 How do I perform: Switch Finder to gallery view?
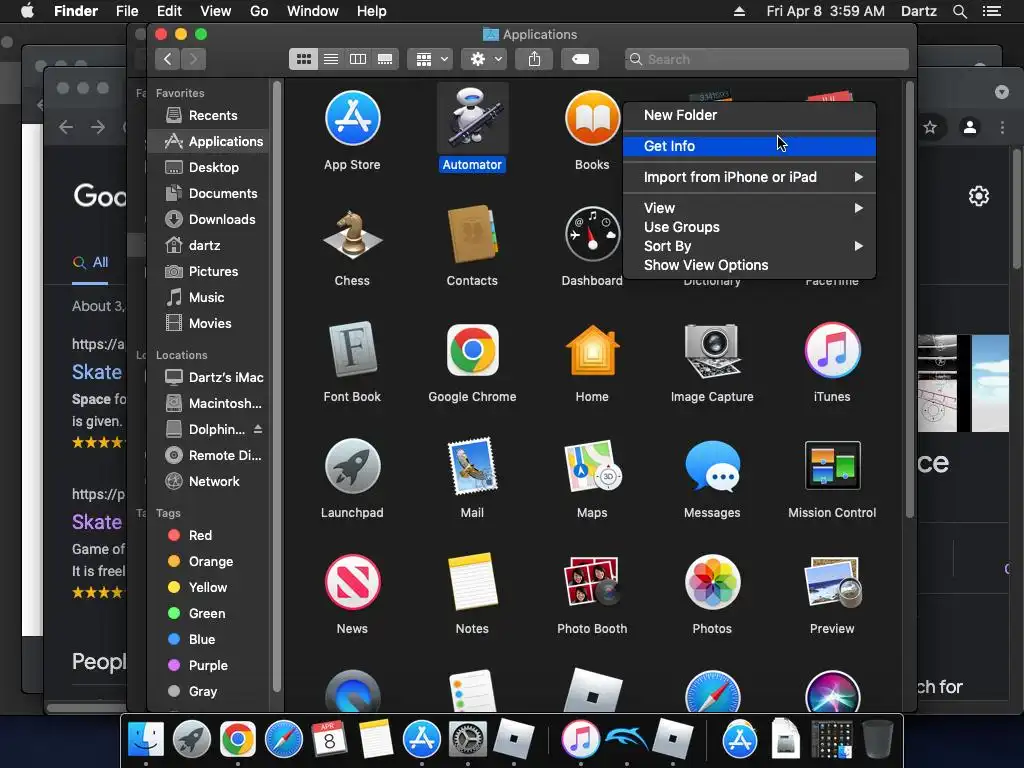pyautogui.click(x=385, y=59)
